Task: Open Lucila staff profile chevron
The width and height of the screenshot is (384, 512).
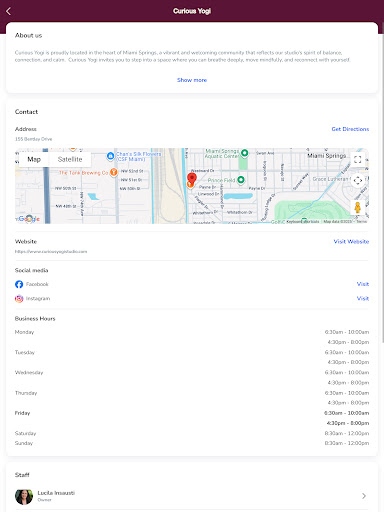Action: (364, 496)
